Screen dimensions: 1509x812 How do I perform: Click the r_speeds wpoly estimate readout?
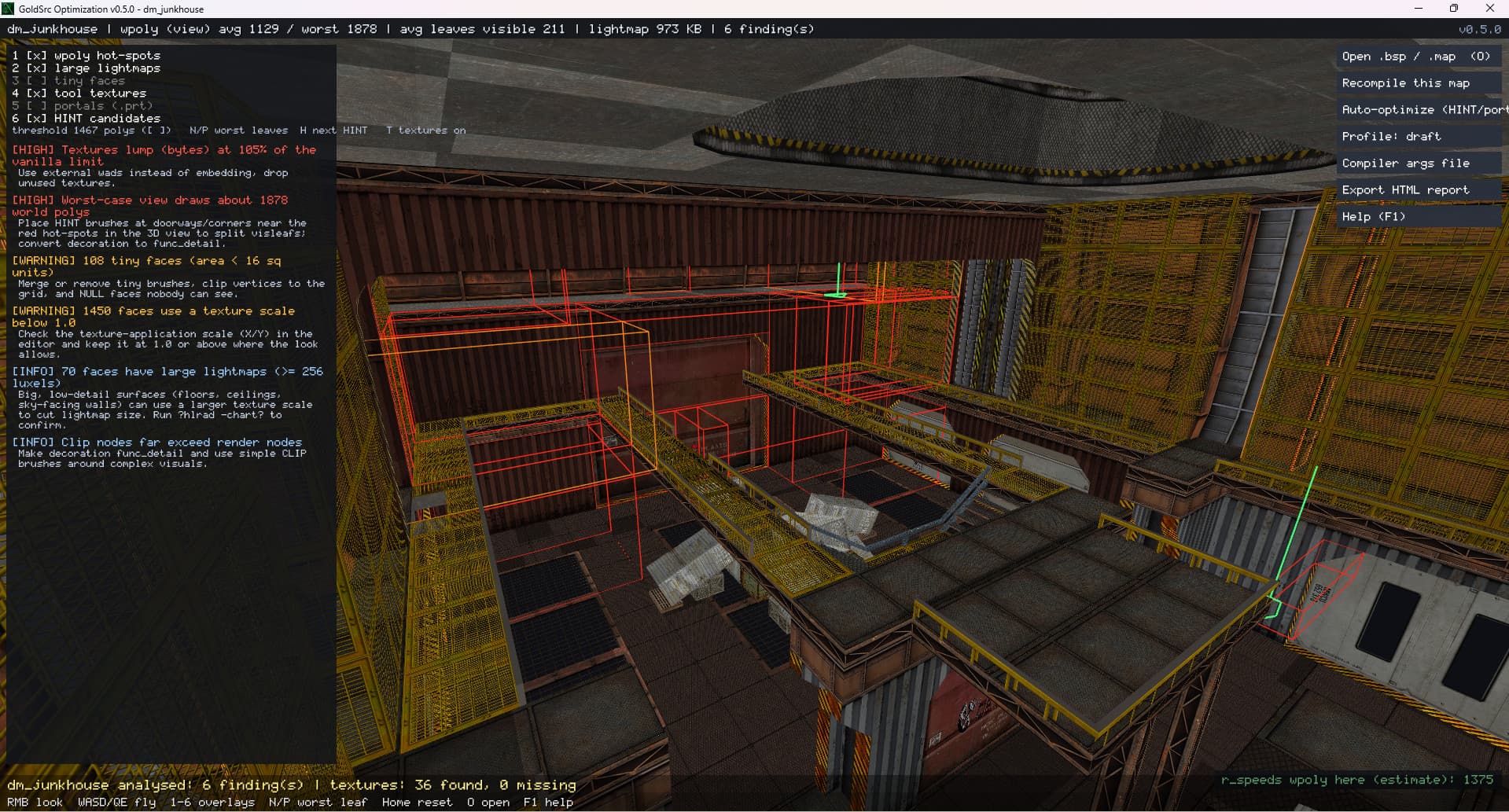[x=1357, y=780]
